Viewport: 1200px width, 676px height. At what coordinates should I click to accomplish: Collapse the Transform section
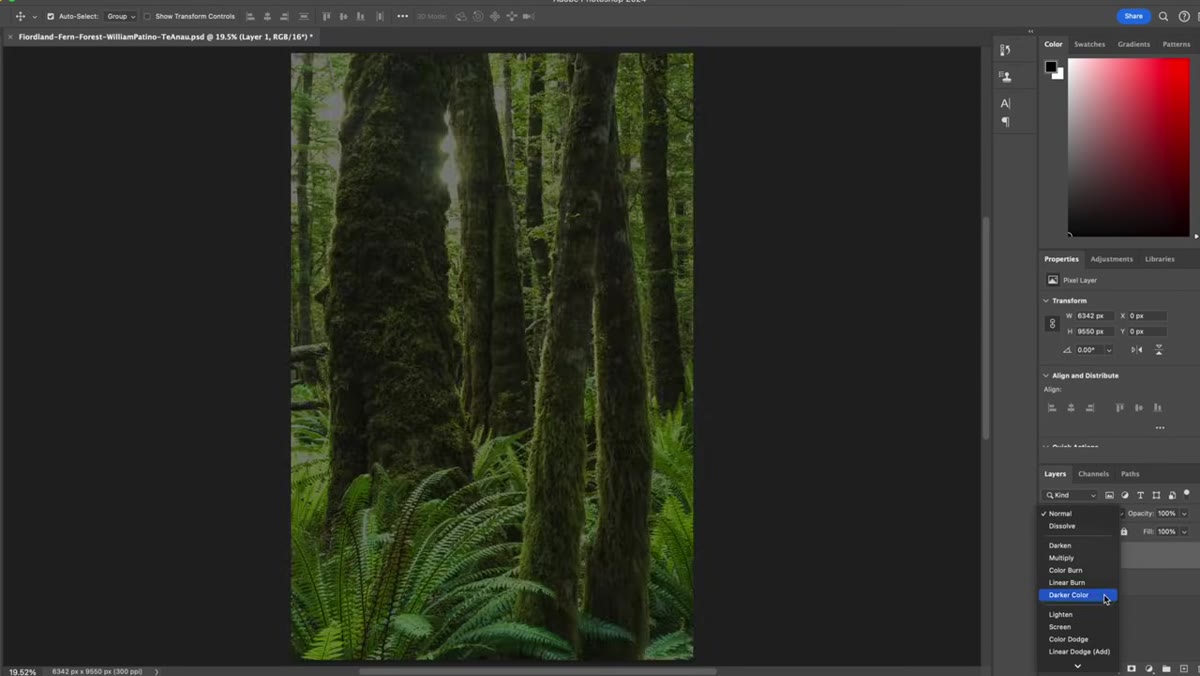click(x=1046, y=300)
